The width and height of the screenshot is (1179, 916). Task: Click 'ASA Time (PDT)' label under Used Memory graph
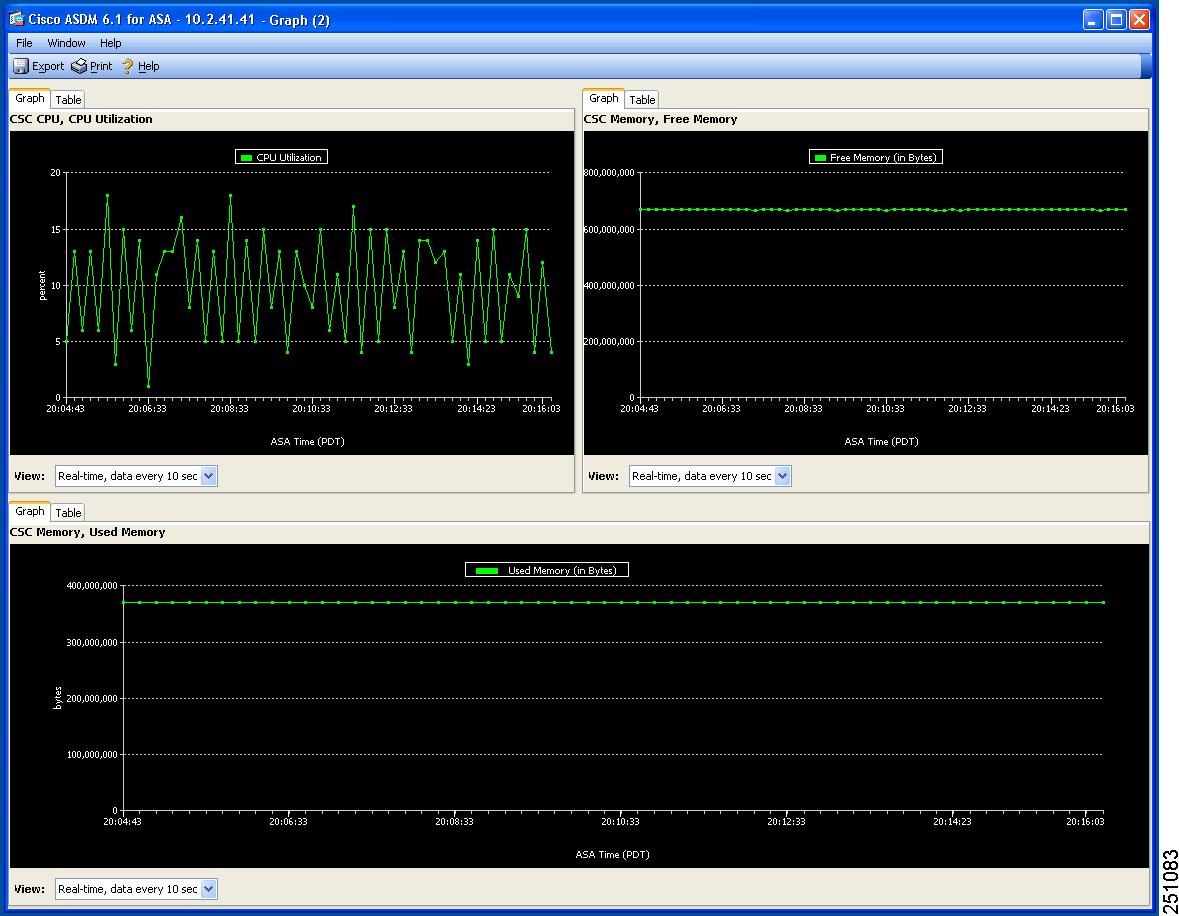click(x=612, y=854)
